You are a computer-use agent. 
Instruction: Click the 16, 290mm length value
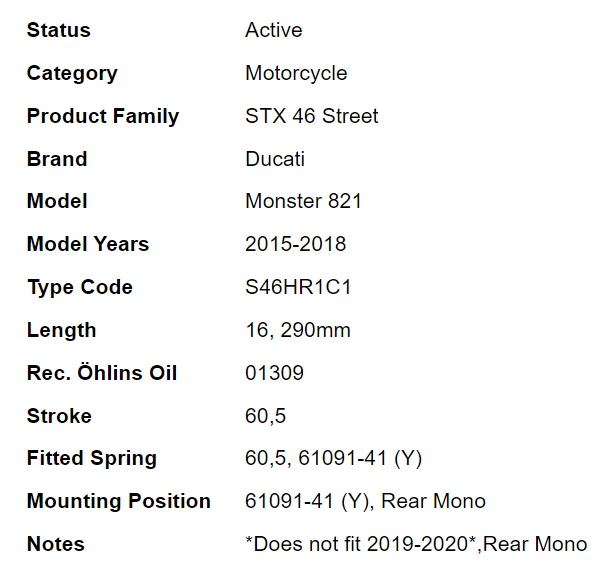click(x=297, y=330)
